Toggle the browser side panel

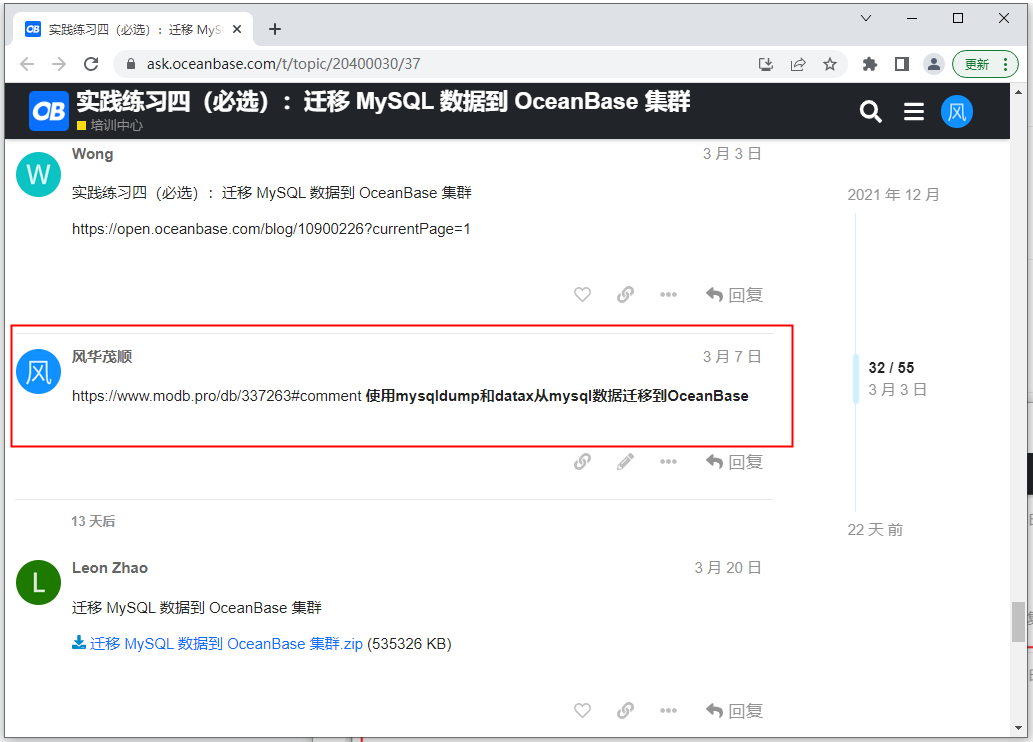[x=901, y=64]
